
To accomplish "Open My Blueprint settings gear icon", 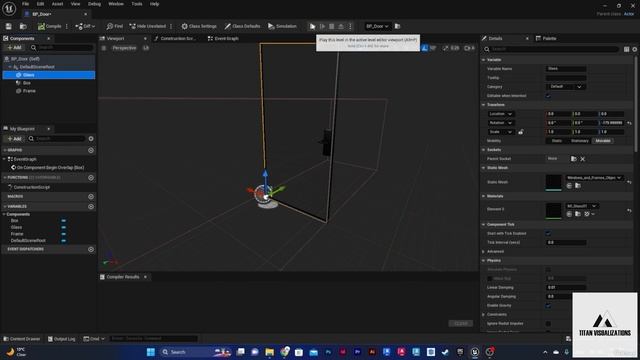I will pyautogui.click(x=91, y=139).
